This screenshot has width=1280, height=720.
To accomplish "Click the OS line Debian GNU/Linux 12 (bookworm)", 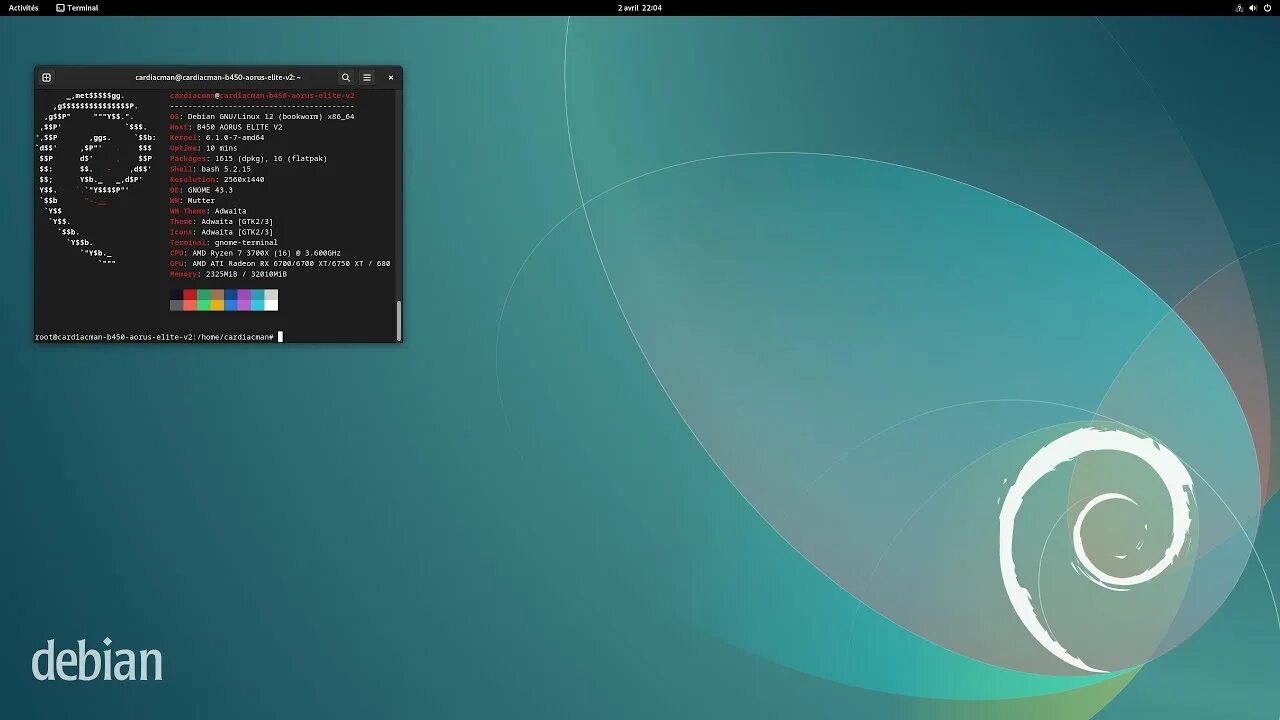I will 262,116.
